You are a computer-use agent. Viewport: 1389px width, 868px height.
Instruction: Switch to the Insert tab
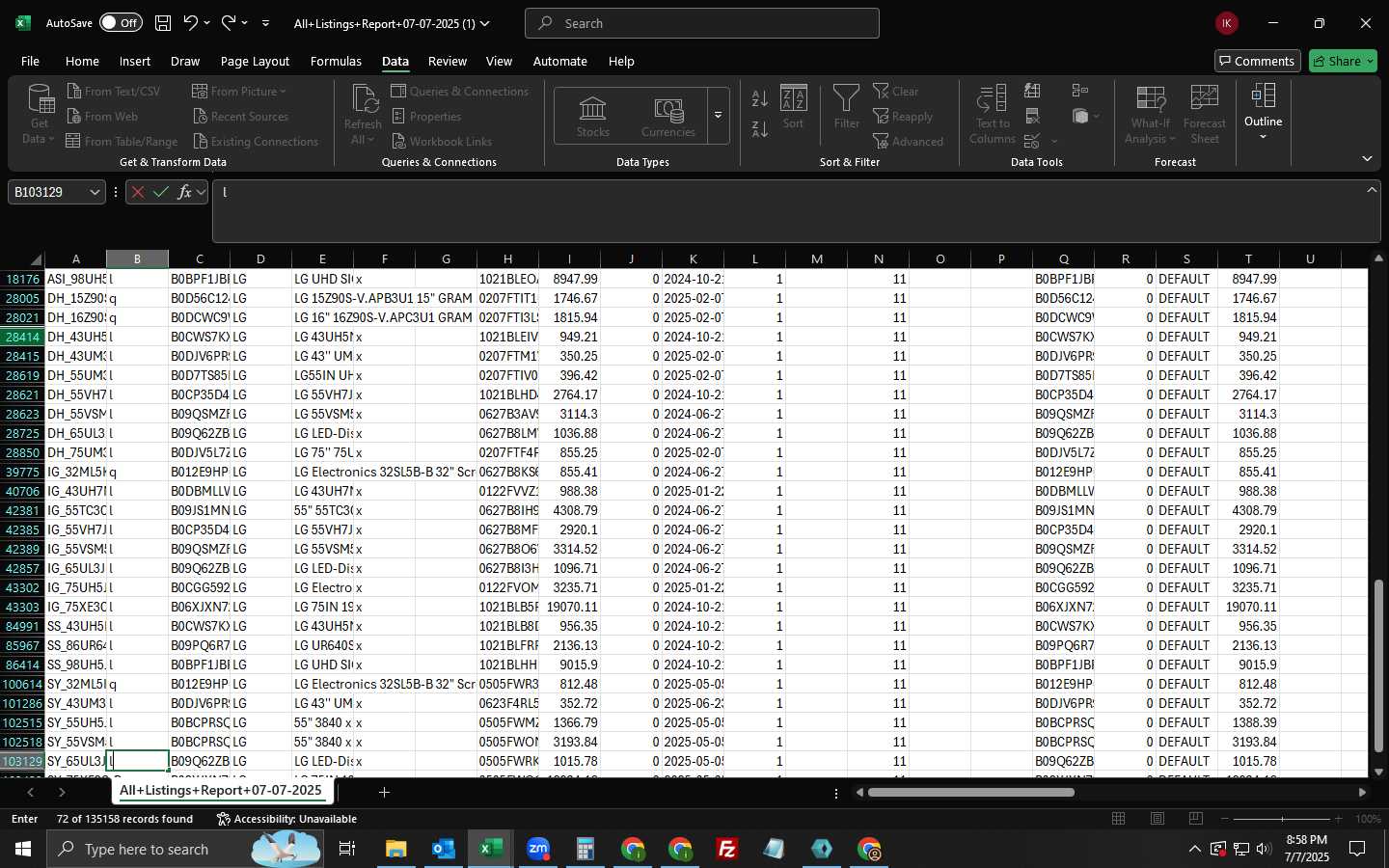point(135,61)
